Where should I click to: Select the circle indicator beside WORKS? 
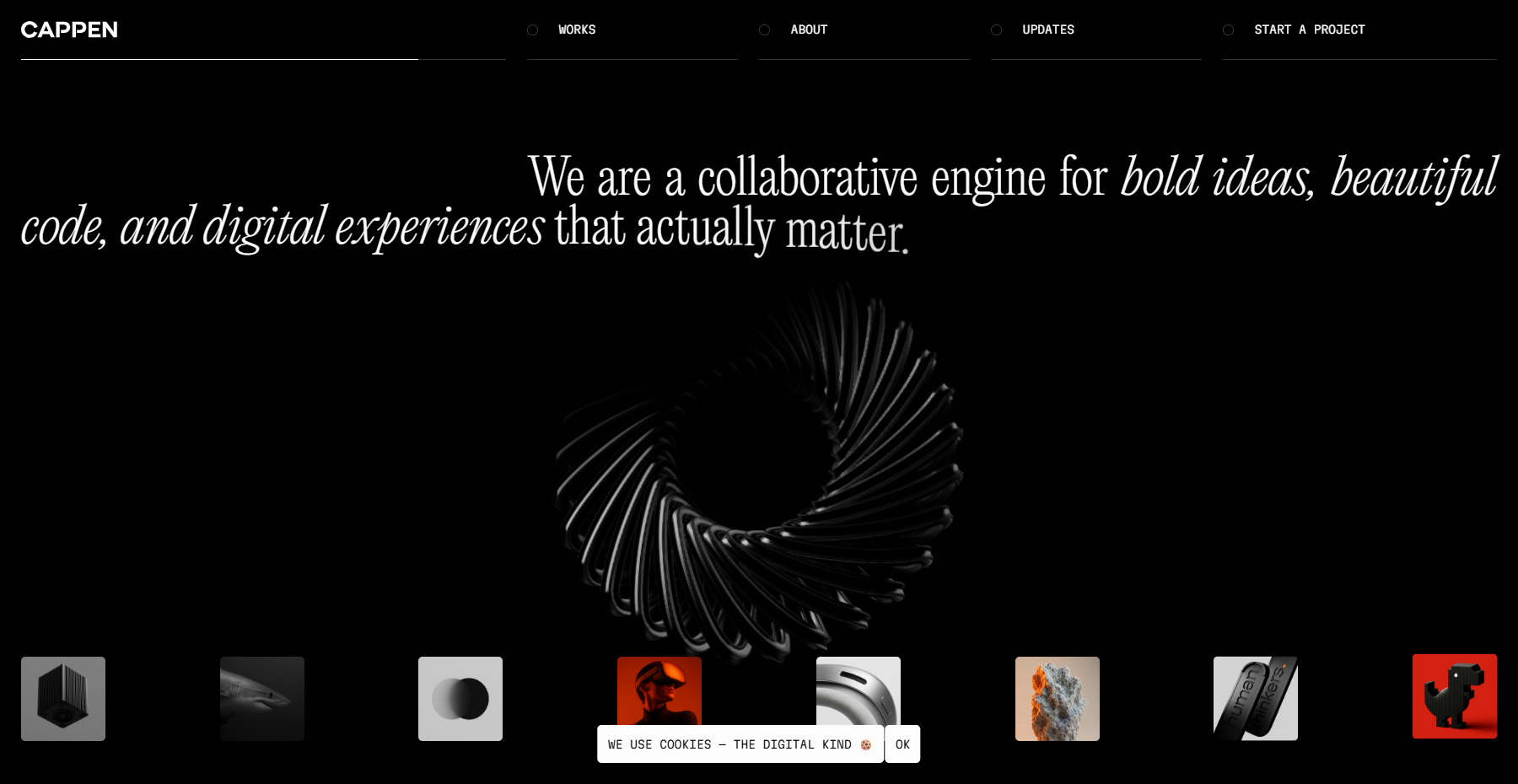pos(532,30)
